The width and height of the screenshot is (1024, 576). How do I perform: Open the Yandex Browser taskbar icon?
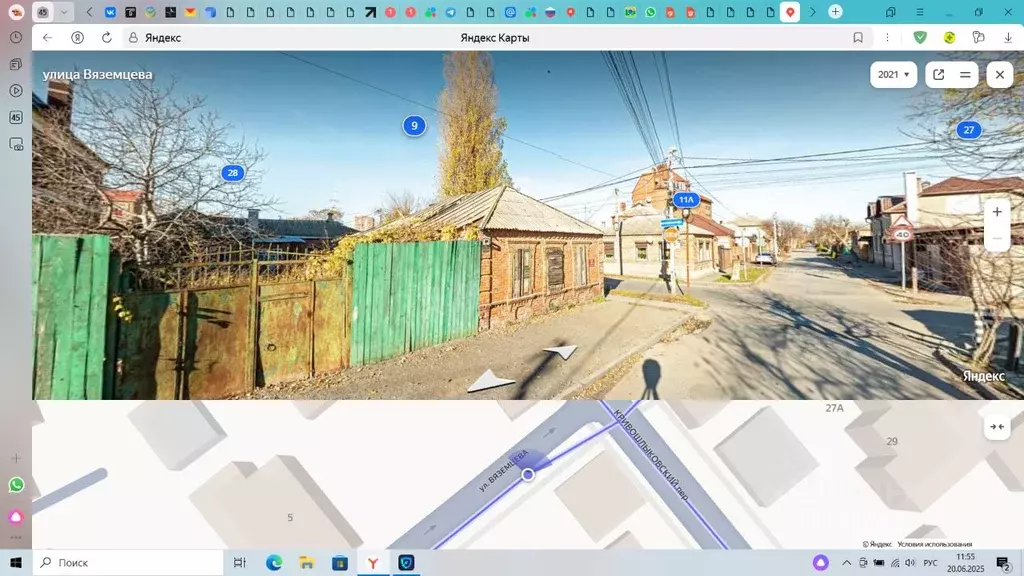click(x=373, y=562)
